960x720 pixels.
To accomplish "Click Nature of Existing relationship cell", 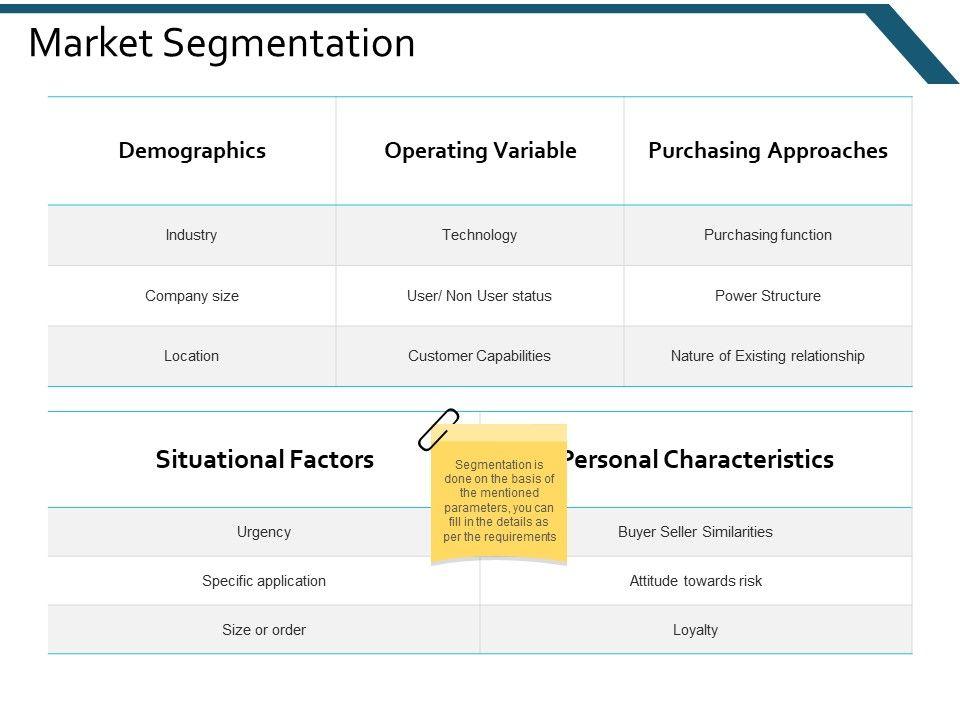I will pos(768,356).
